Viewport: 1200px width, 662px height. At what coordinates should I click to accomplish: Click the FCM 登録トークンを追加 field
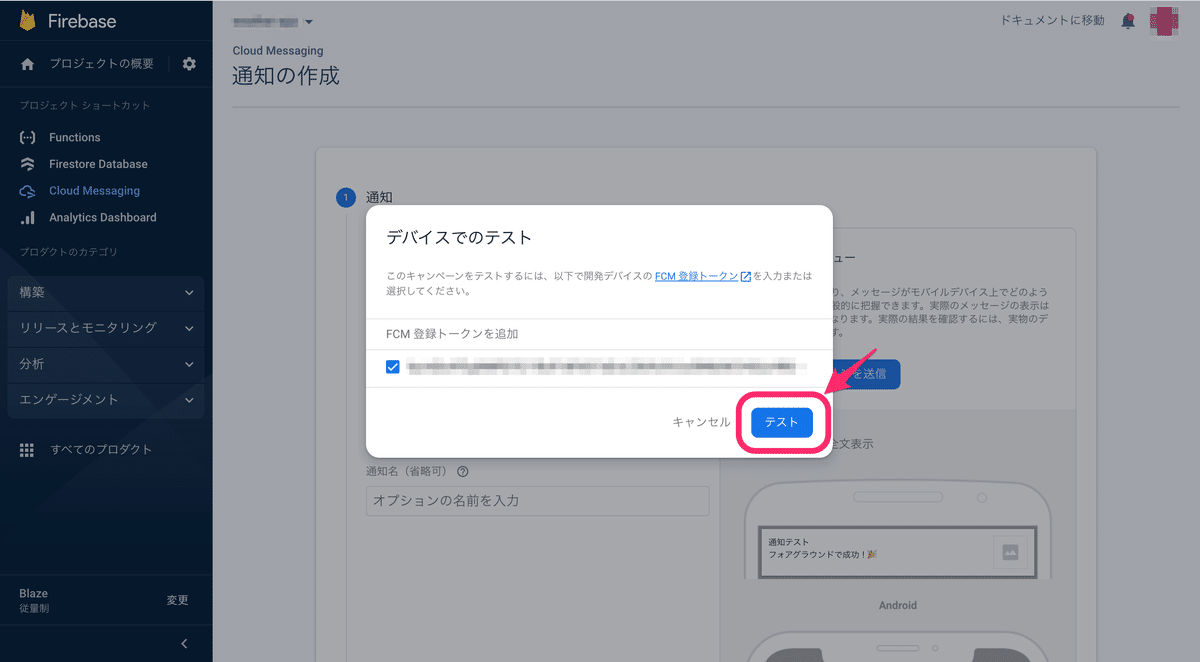(x=599, y=334)
